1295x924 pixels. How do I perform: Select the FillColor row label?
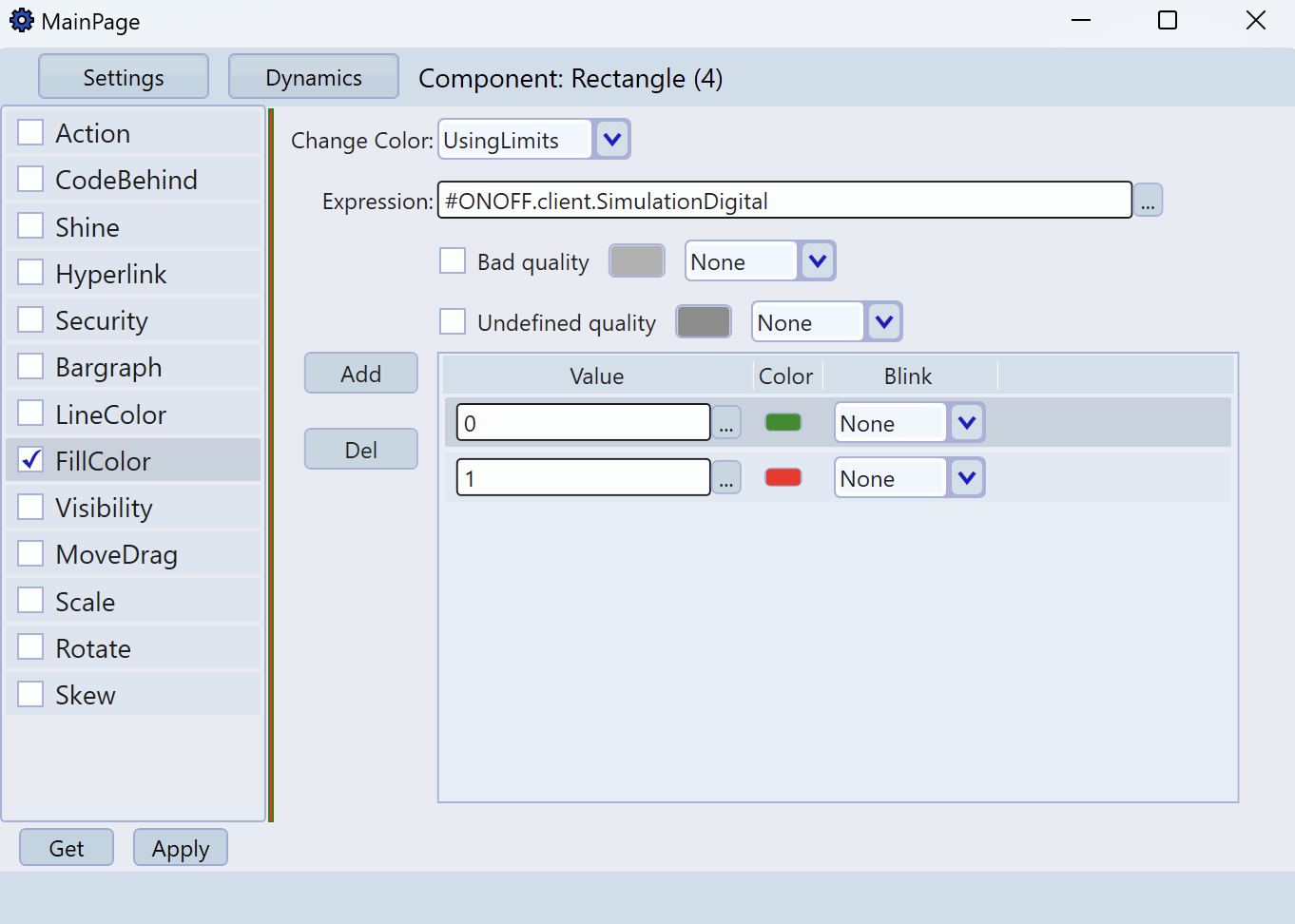point(104,461)
